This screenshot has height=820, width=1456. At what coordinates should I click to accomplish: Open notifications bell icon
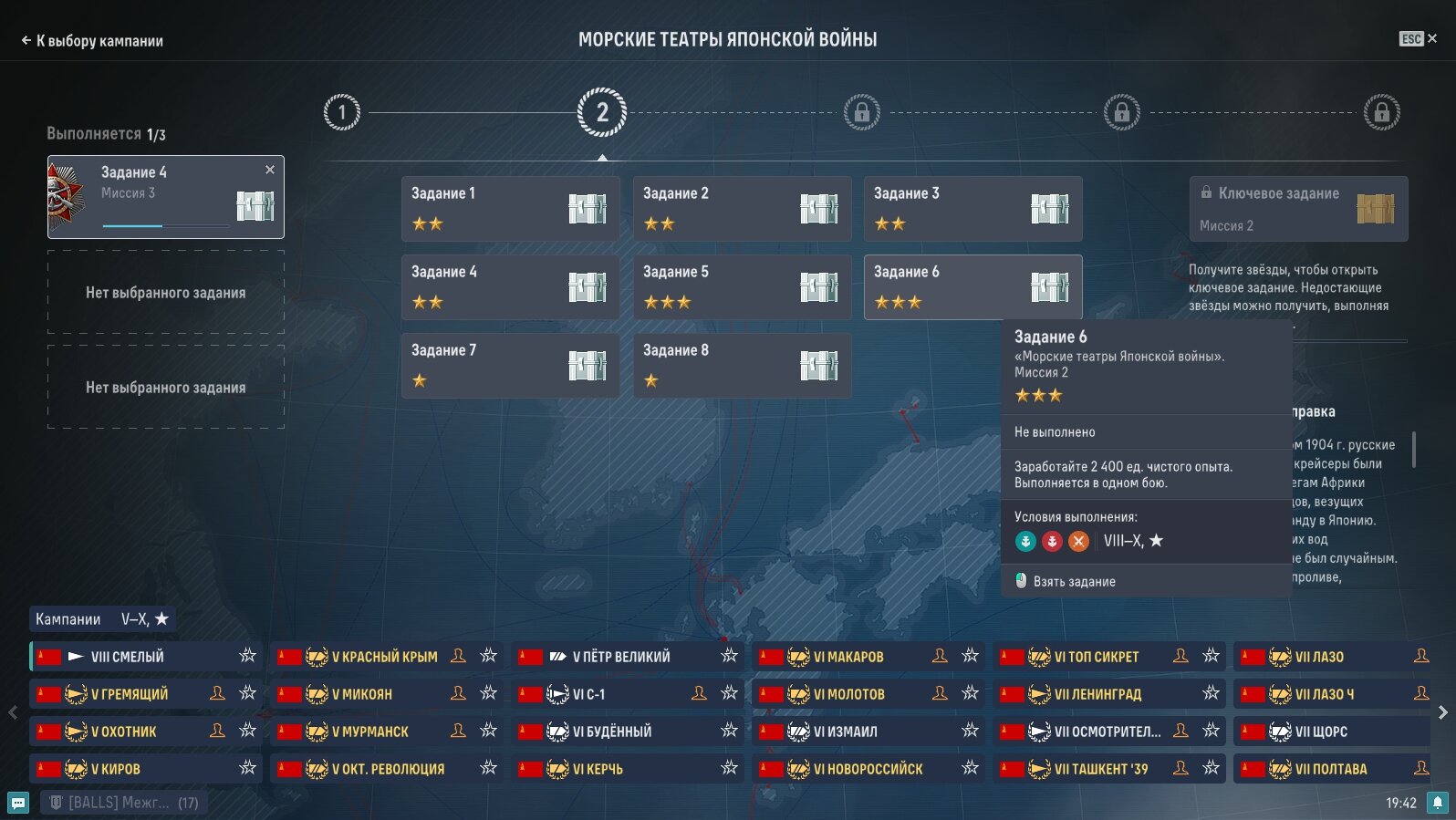pos(1438,803)
